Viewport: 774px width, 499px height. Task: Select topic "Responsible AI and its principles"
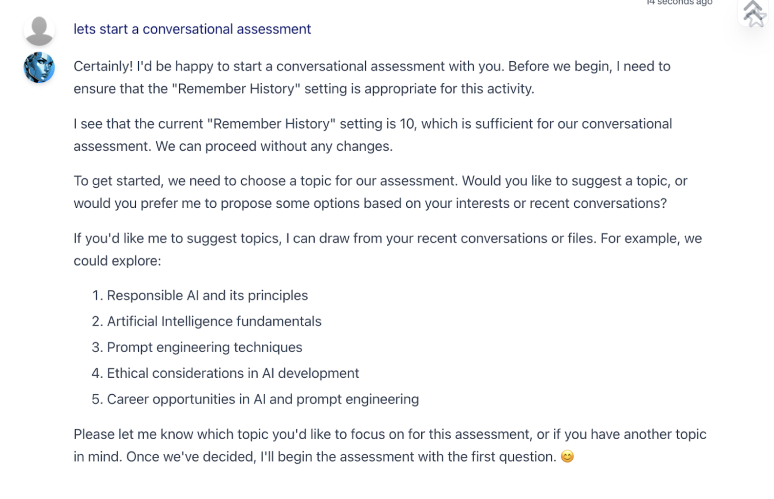(x=207, y=295)
